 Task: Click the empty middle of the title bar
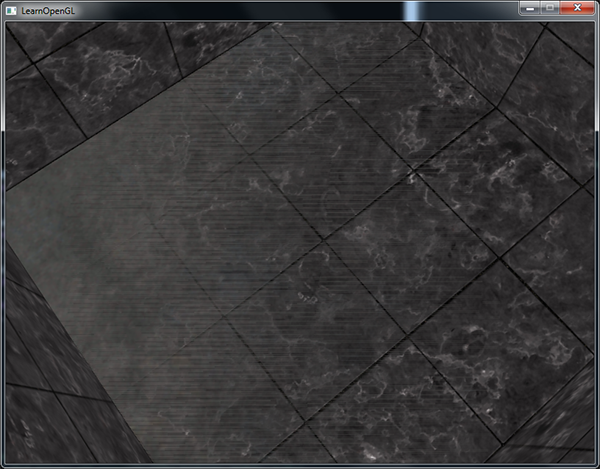coord(250,10)
